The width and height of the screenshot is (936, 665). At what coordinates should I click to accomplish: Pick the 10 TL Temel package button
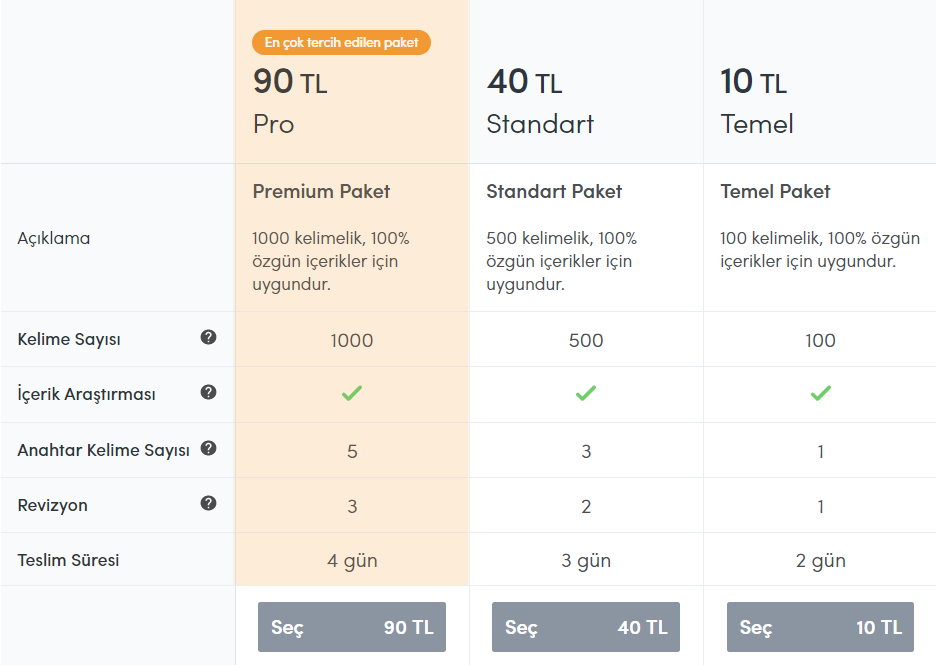click(x=820, y=627)
